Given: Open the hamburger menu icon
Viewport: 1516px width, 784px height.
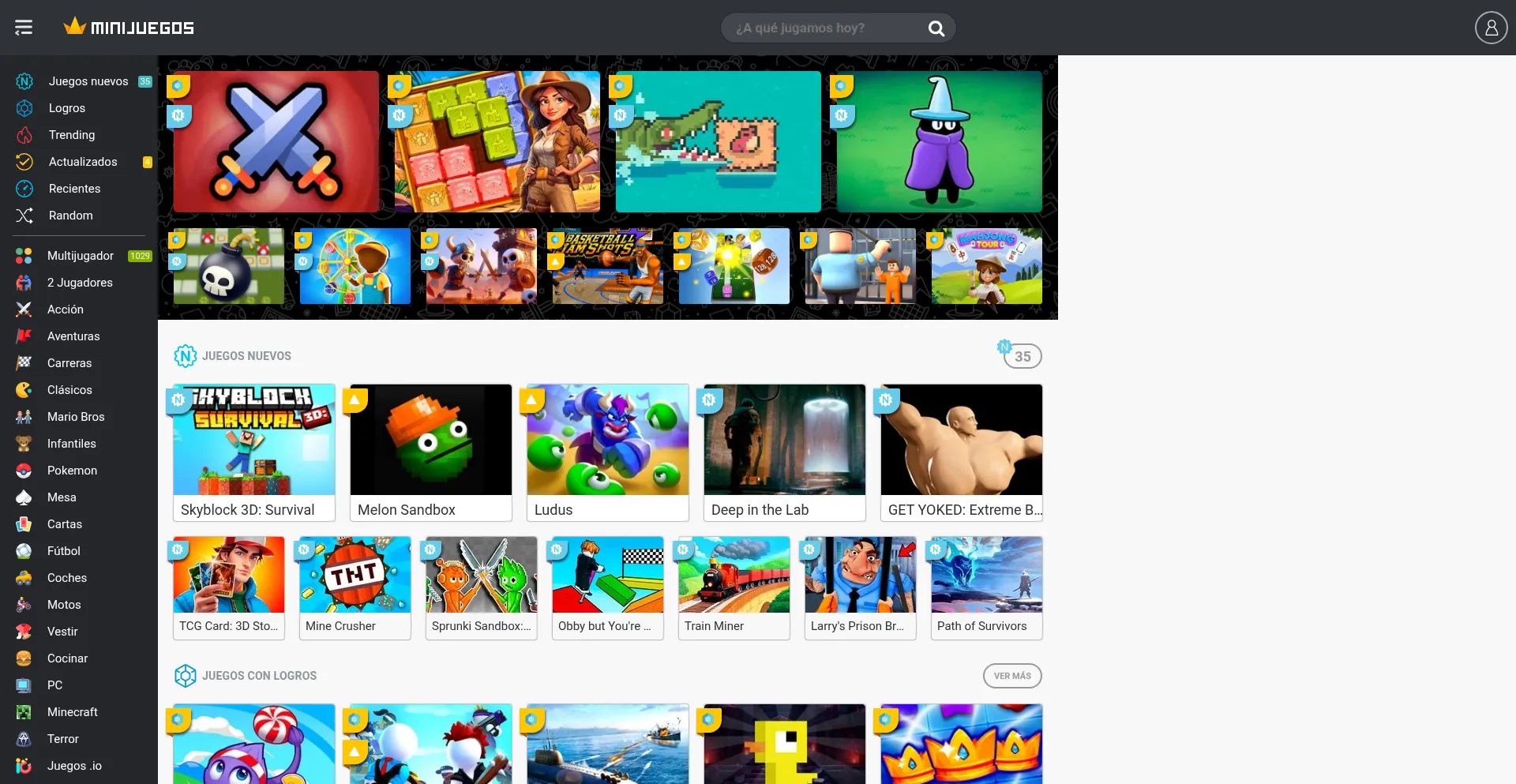Looking at the screenshot, I should (x=24, y=28).
